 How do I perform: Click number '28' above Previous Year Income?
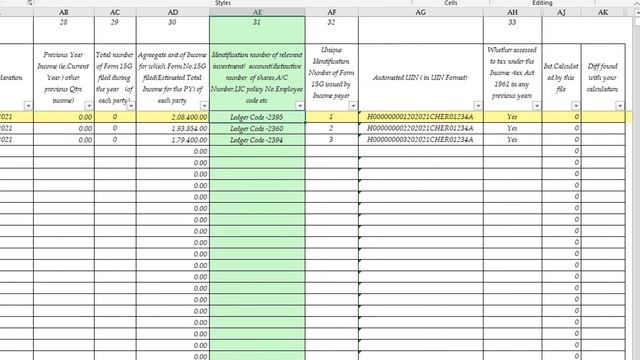63,22
